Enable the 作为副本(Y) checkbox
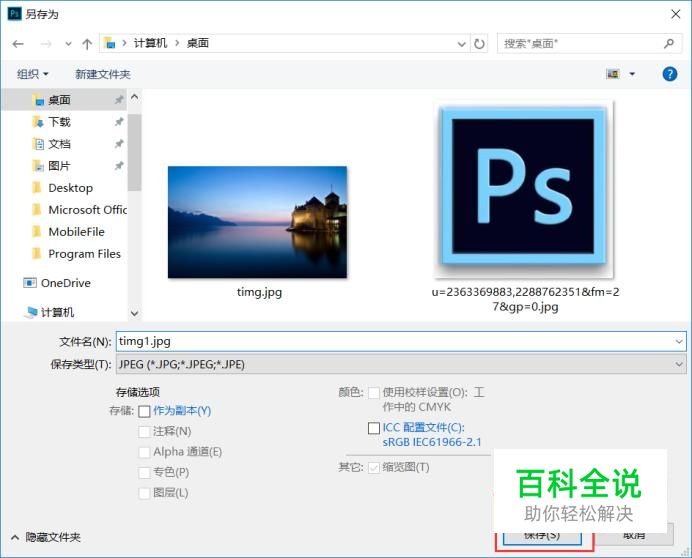Viewport: 692px width, 558px height. click(x=144, y=411)
